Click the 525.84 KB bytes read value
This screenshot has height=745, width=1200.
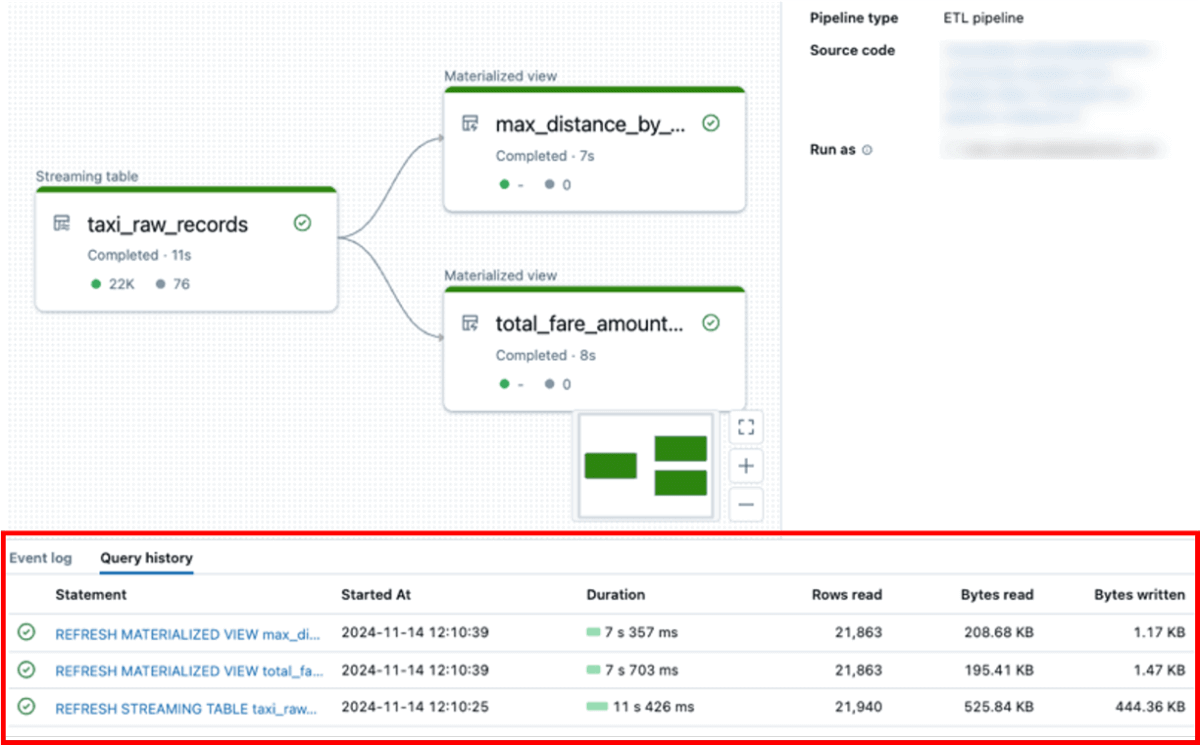[997, 707]
